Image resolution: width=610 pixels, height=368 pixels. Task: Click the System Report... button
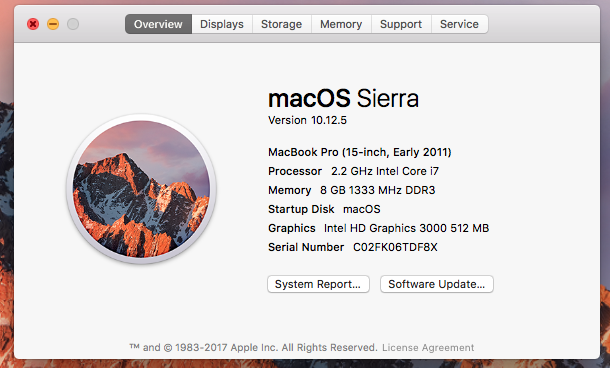coord(318,284)
